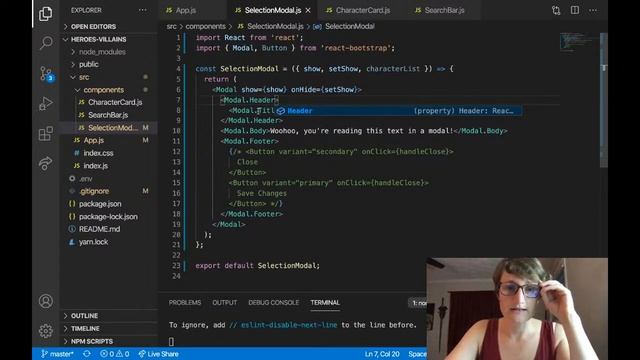Viewport: 640px width, 360px height.
Task: Open the Extensions view
Action: tap(46, 133)
